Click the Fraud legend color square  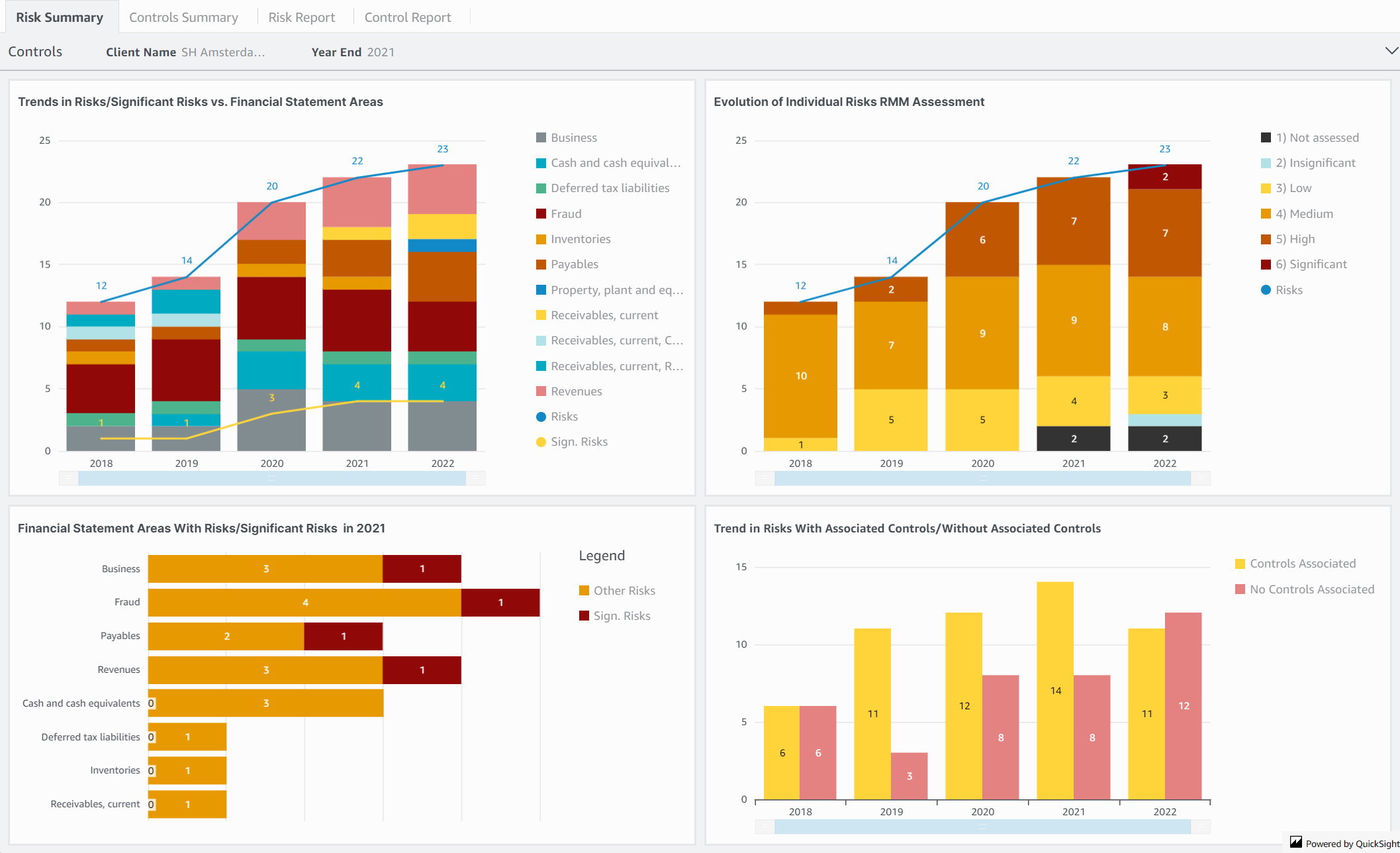point(541,214)
